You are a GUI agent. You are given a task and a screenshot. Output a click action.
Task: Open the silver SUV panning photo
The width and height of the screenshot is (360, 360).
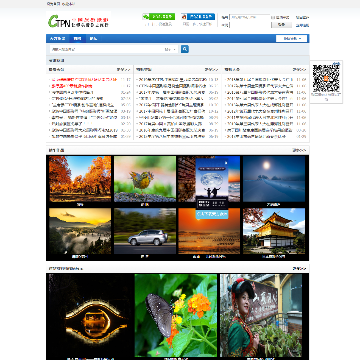[x=145, y=231]
